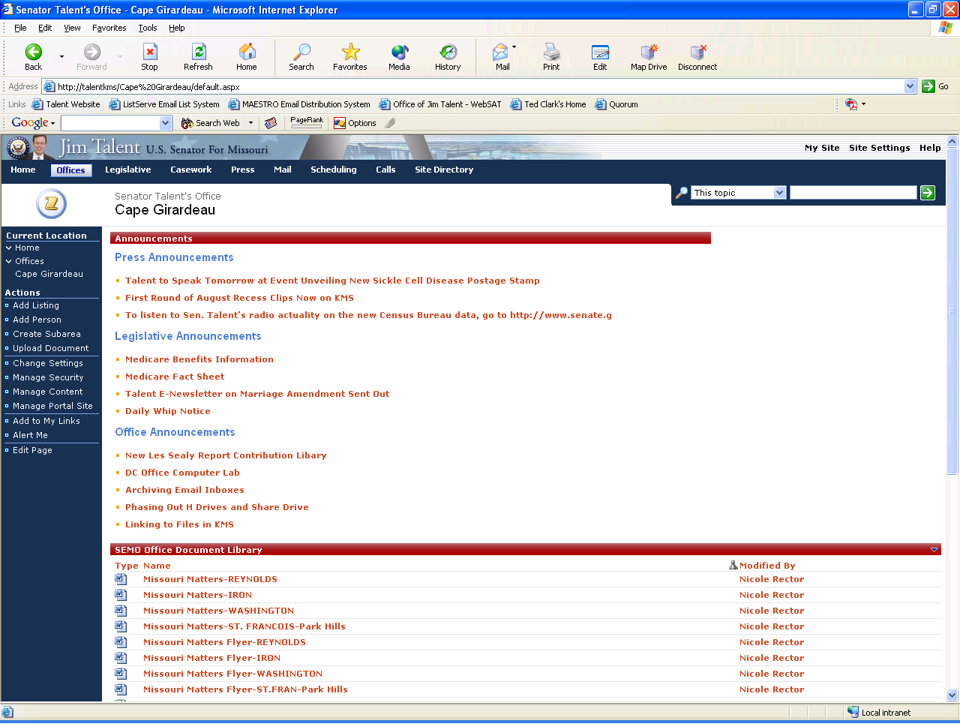Click the Print toolbar icon

coord(551,52)
